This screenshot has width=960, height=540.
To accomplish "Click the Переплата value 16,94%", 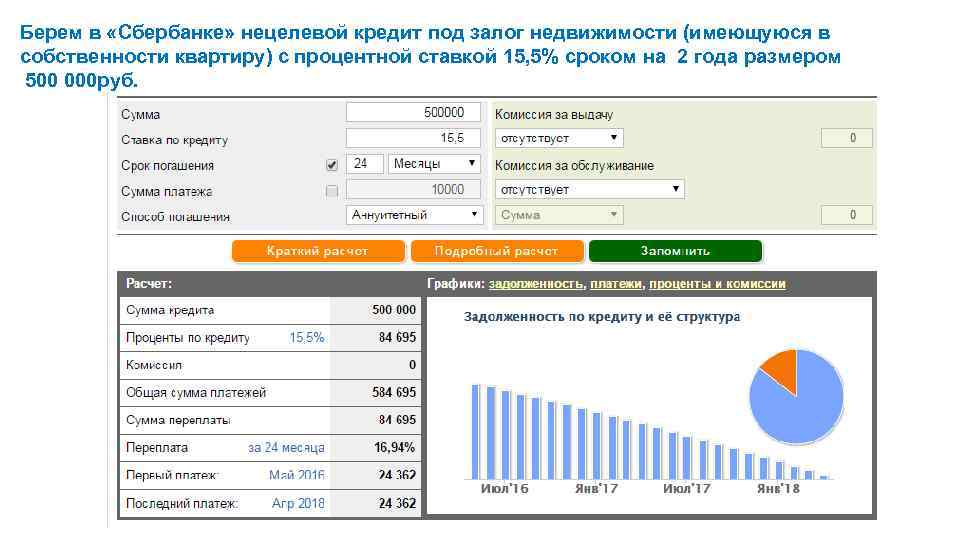I will [394, 448].
